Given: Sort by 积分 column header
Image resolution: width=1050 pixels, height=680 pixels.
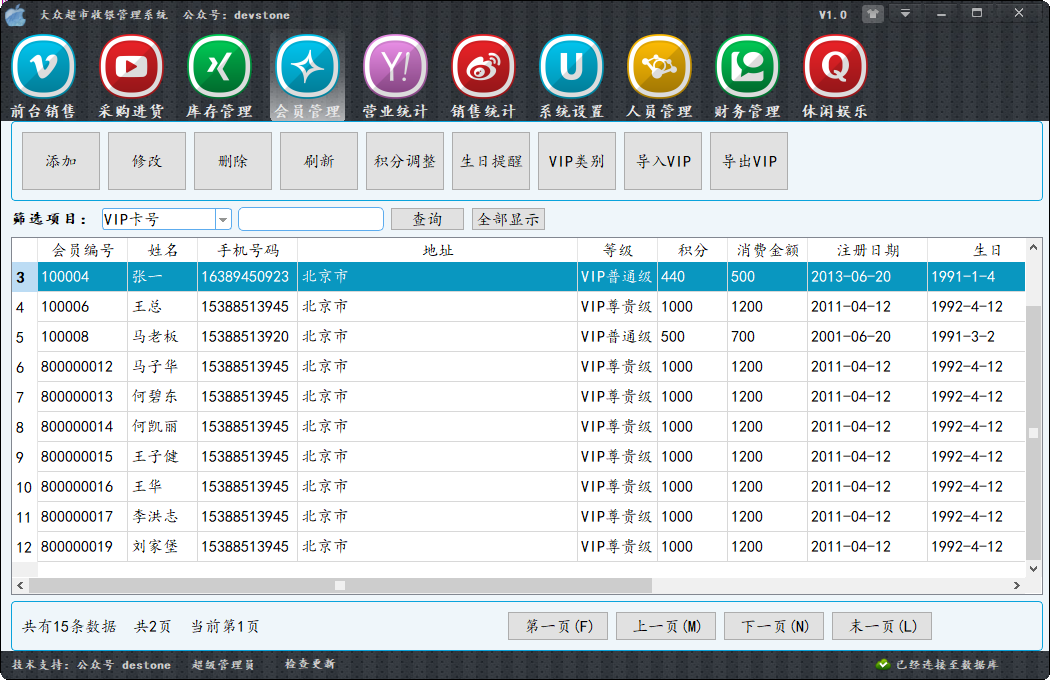Looking at the screenshot, I should click(x=692, y=250).
